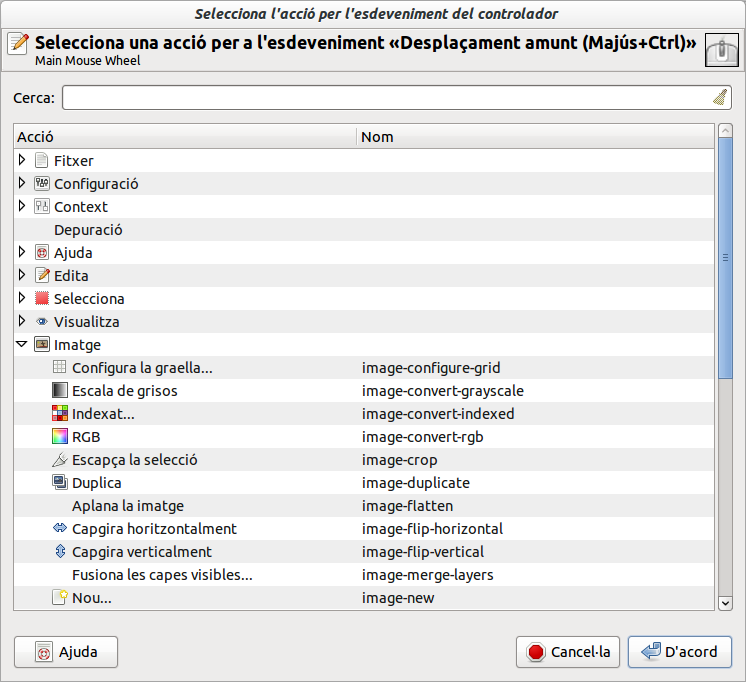This screenshot has height=682, width=746.
Task: Click the Capgira horitzontalment flip icon
Action: (59, 529)
